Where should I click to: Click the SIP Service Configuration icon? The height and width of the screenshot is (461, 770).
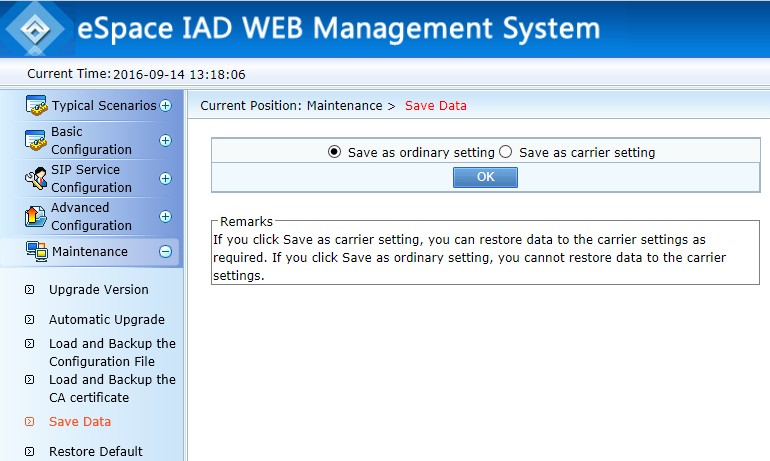point(36,179)
